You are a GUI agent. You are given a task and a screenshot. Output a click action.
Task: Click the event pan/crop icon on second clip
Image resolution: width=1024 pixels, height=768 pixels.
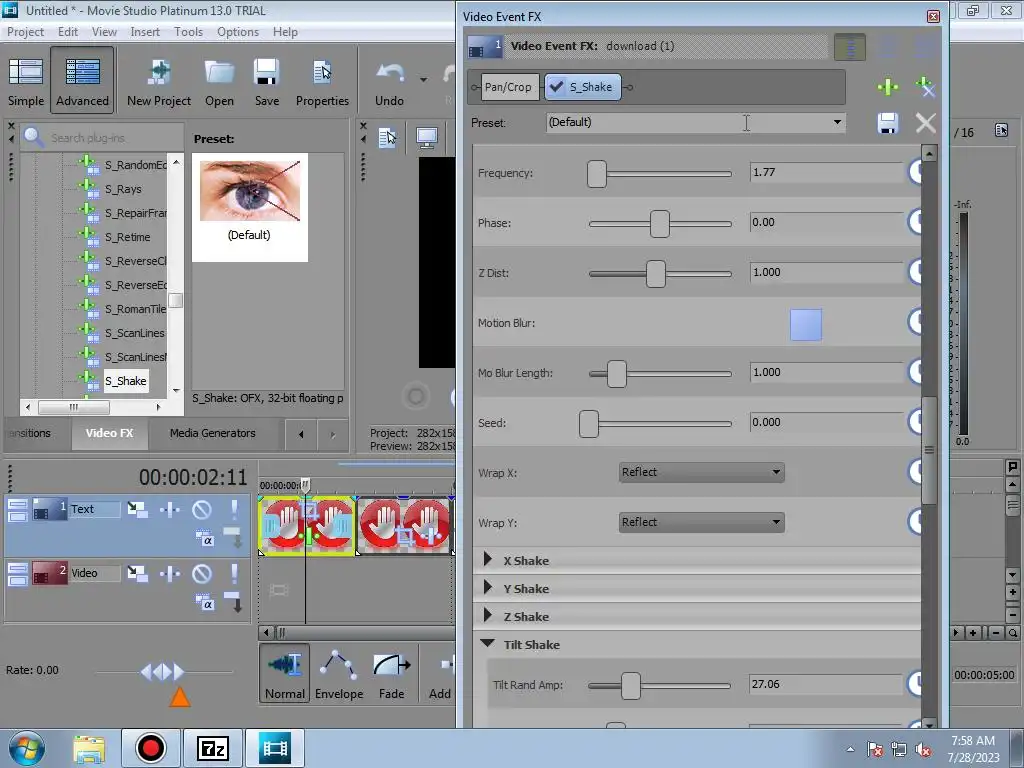[405, 537]
